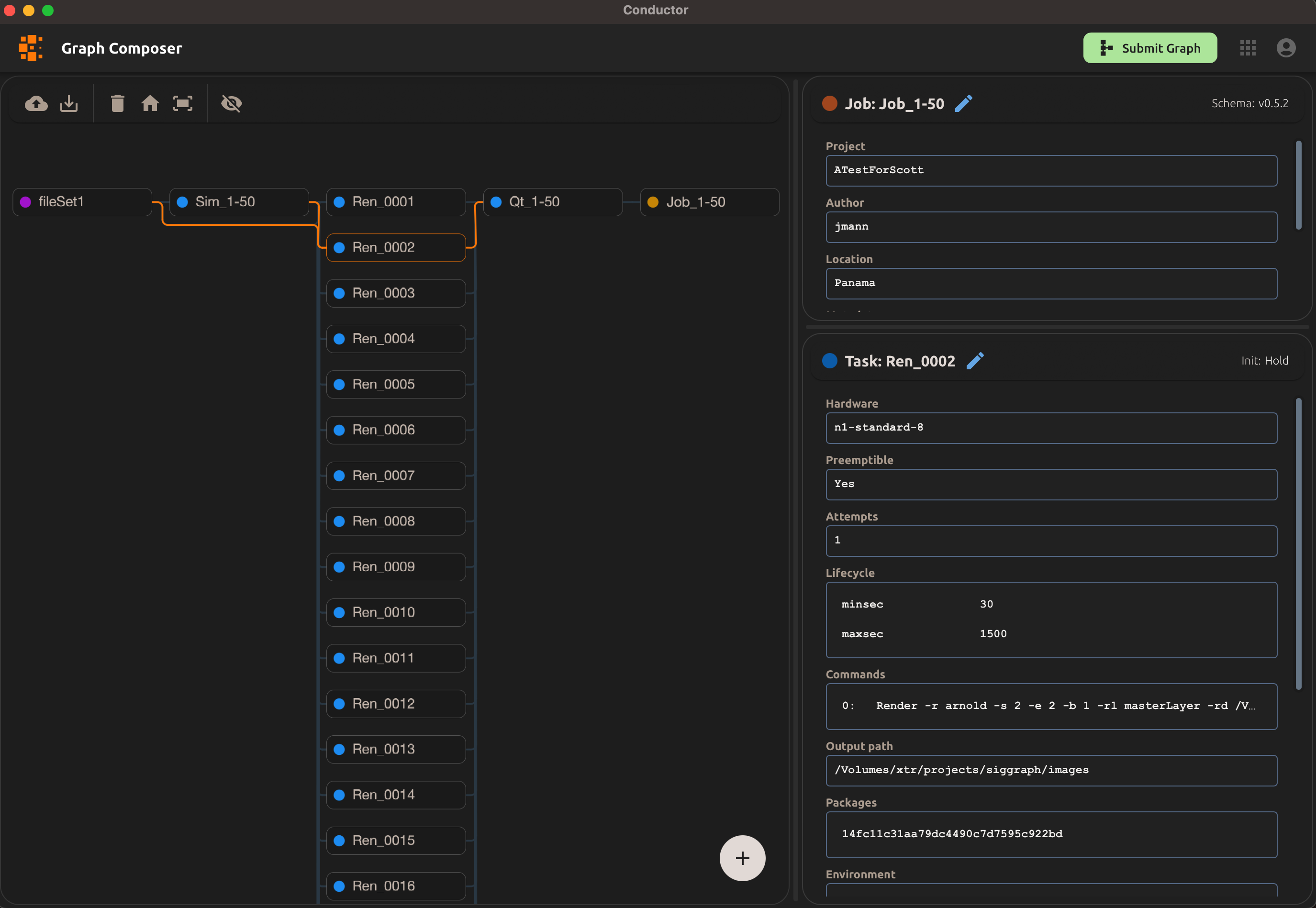The width and height of the screenshot is (1316, 908).
Task: Click the Task: Ren_0002 heading
Action: (x=900, y=361)
